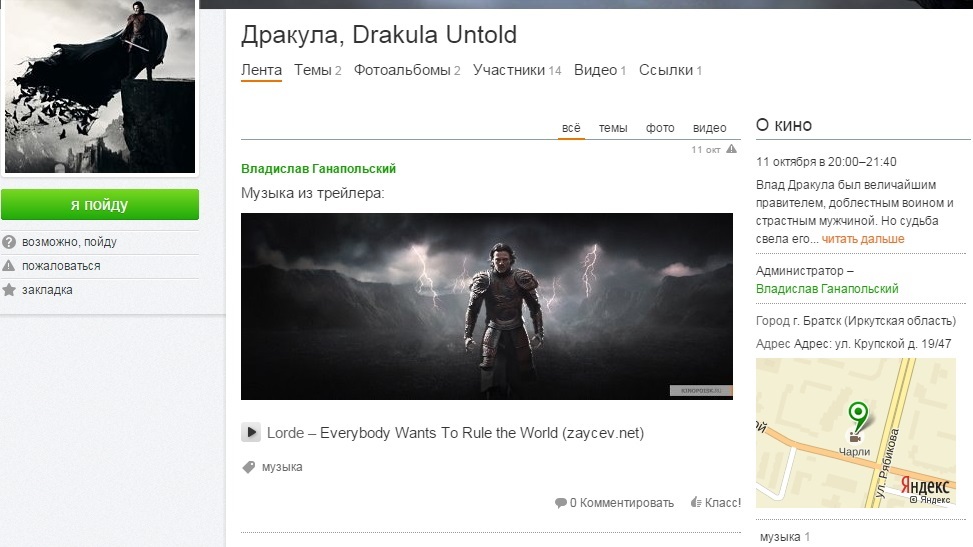Click the question mark icon beside 'возможно, пойду'
Screen dimensions: 973x547
(9, 242)
